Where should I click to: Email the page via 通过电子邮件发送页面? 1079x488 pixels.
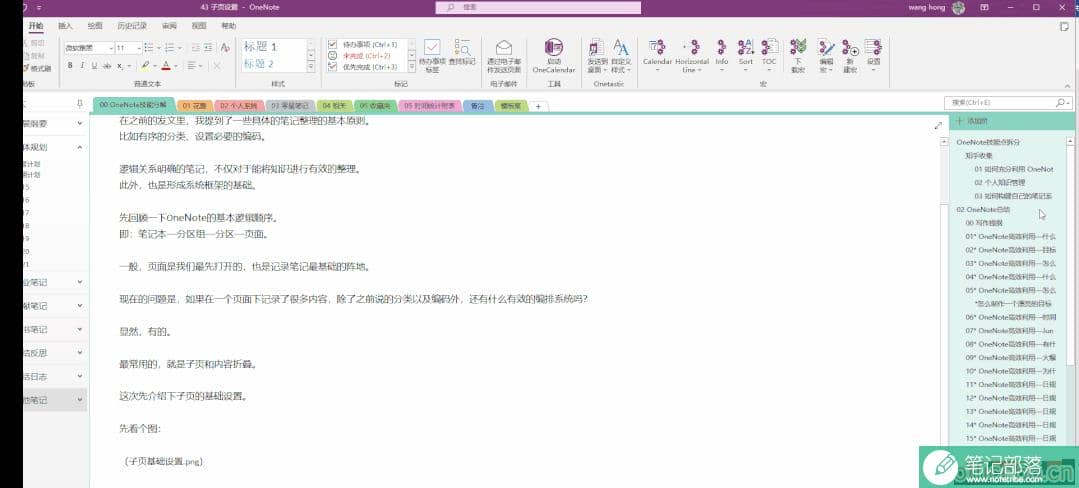pos(504,56)
